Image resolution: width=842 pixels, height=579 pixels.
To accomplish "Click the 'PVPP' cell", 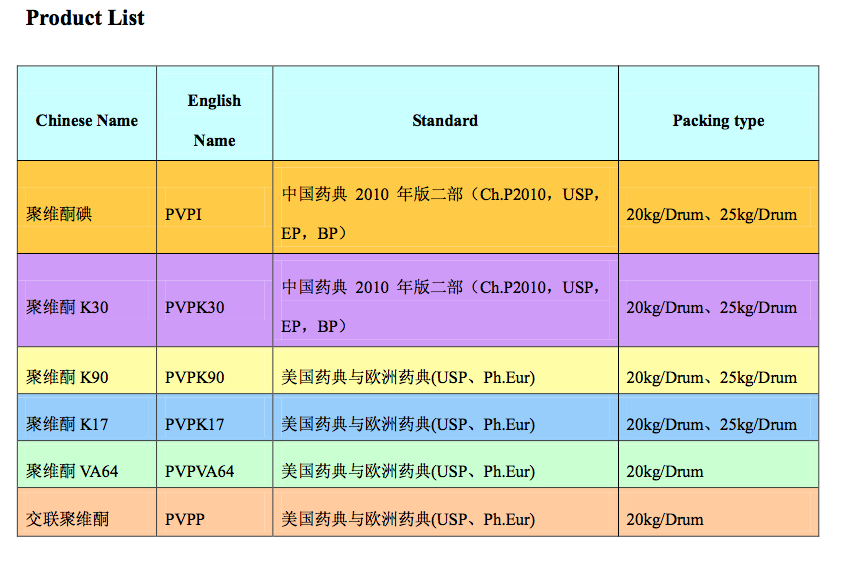I will pos(215,512).
